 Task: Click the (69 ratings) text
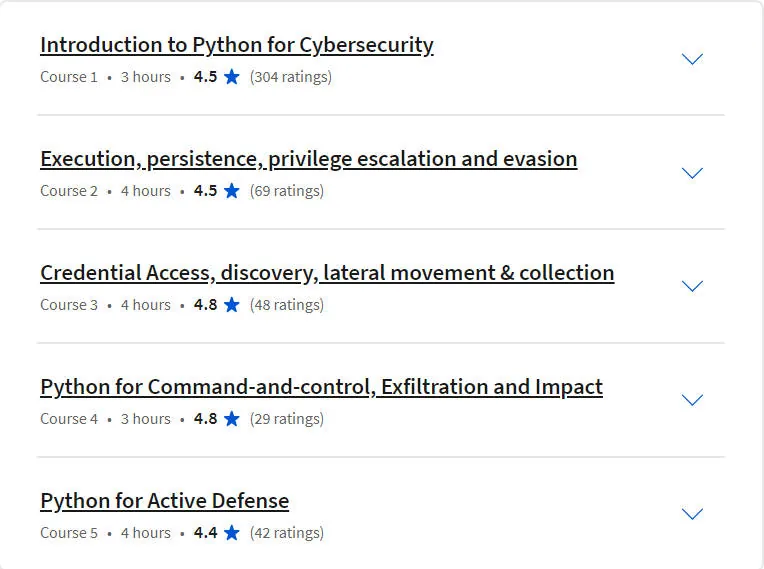point(287,191)
